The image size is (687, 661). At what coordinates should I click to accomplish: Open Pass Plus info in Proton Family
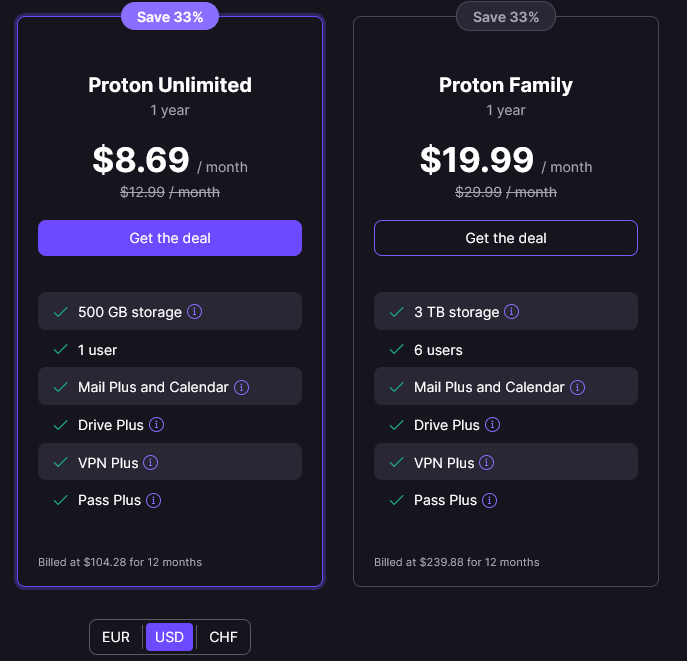[x=489, y=500]
